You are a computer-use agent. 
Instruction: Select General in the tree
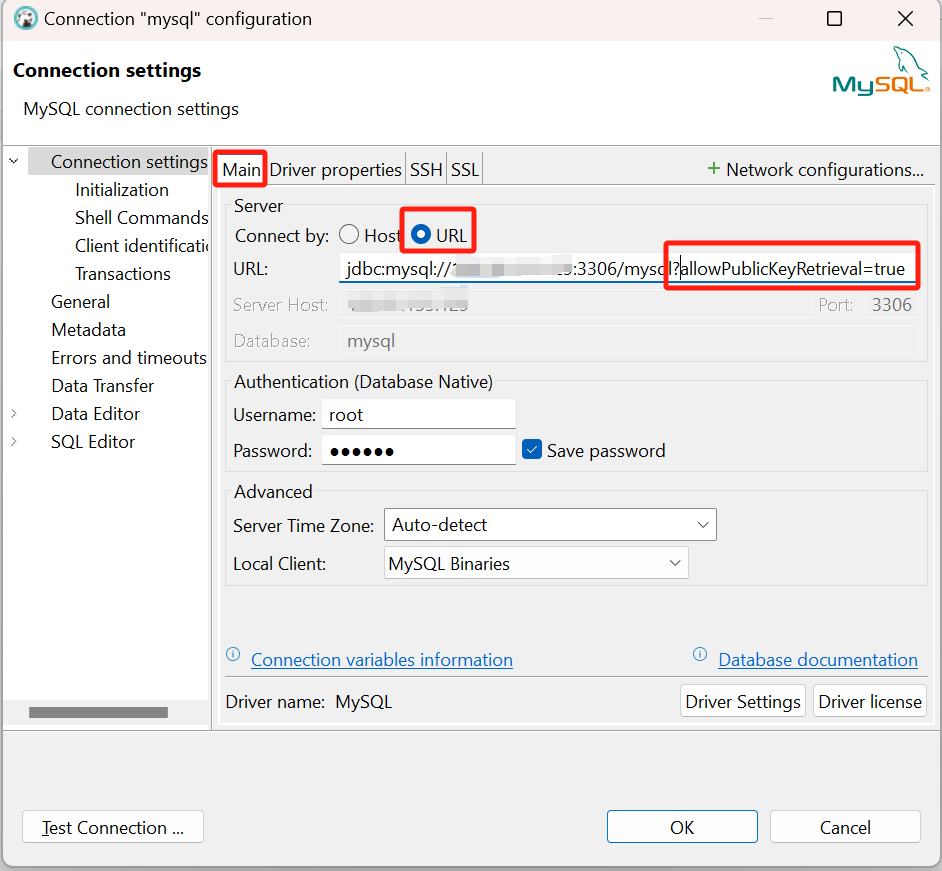point(81,302)
